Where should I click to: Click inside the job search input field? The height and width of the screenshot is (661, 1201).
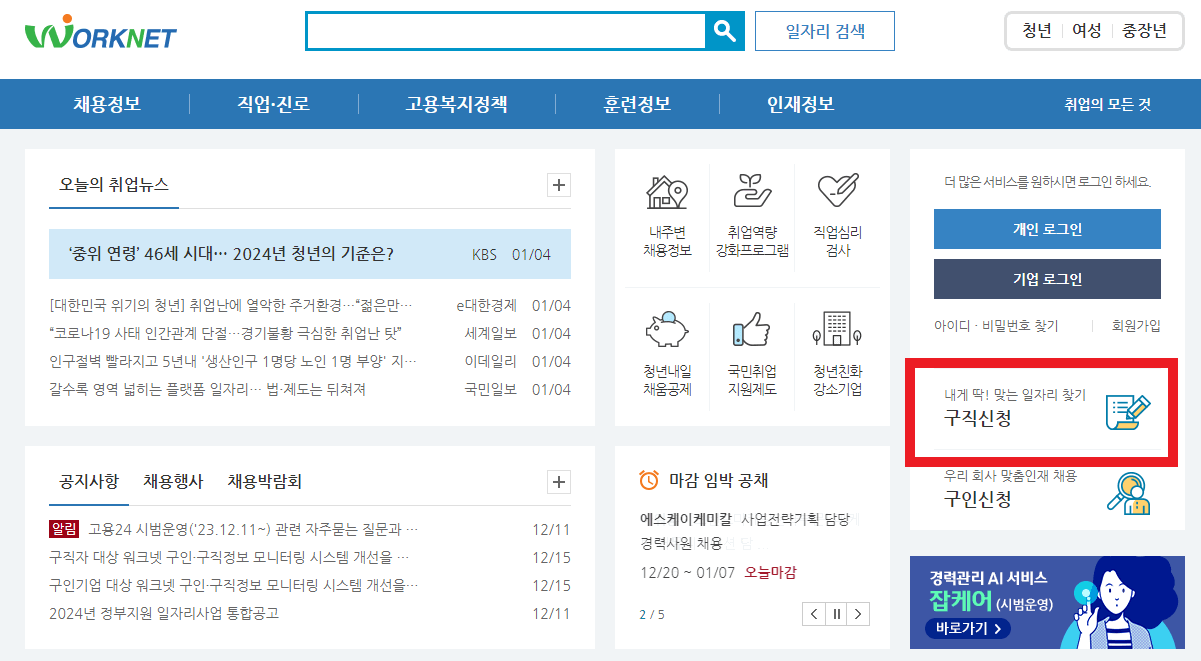click(x=500, y=30)
